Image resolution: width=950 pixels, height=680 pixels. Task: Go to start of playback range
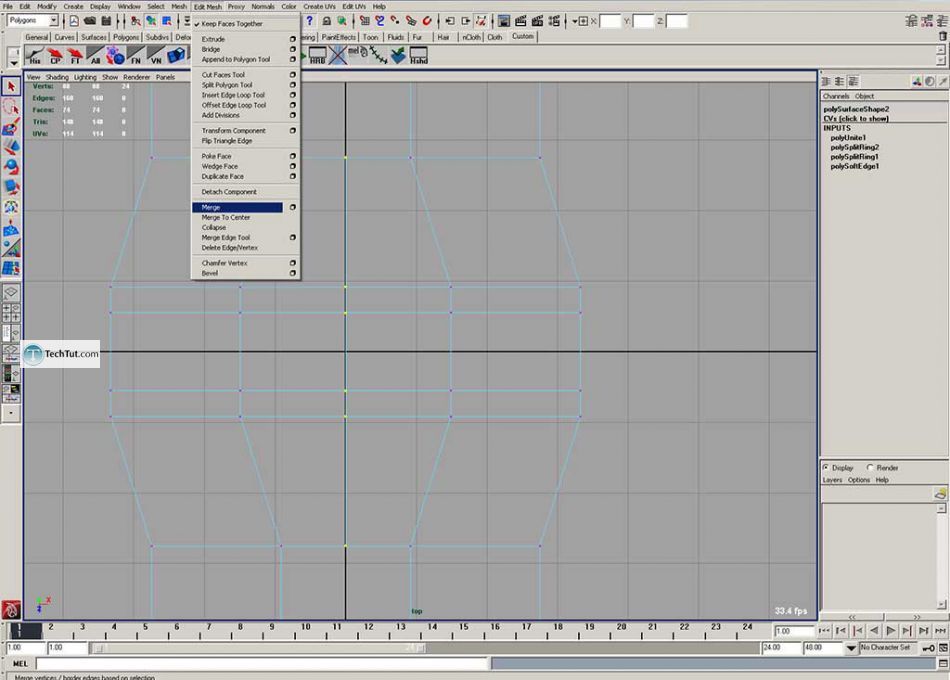pyautogui.click(x=823, y=631)
